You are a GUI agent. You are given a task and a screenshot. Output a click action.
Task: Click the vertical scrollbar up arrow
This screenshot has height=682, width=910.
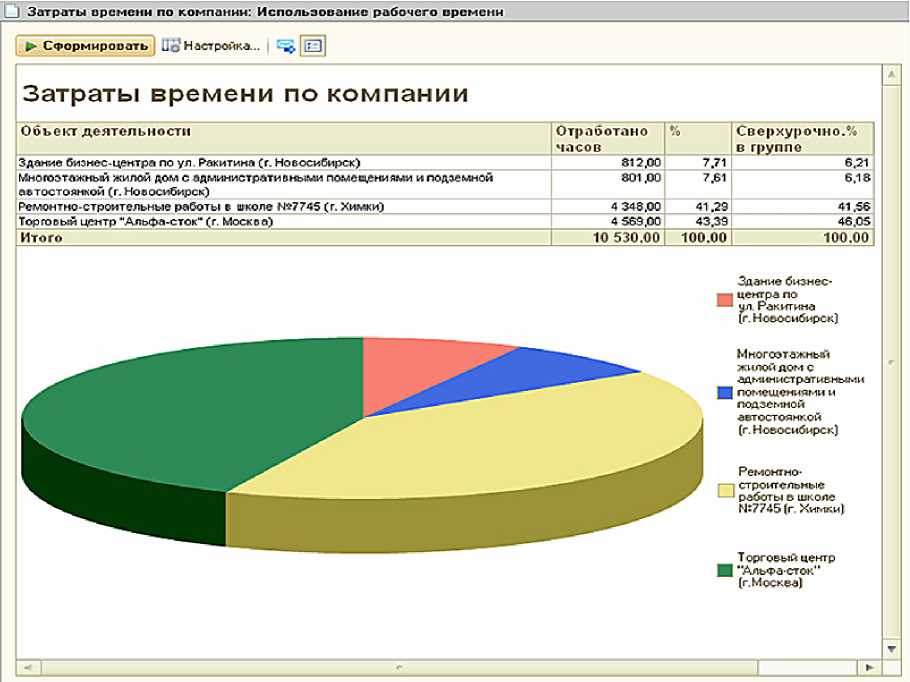(890, 75)
